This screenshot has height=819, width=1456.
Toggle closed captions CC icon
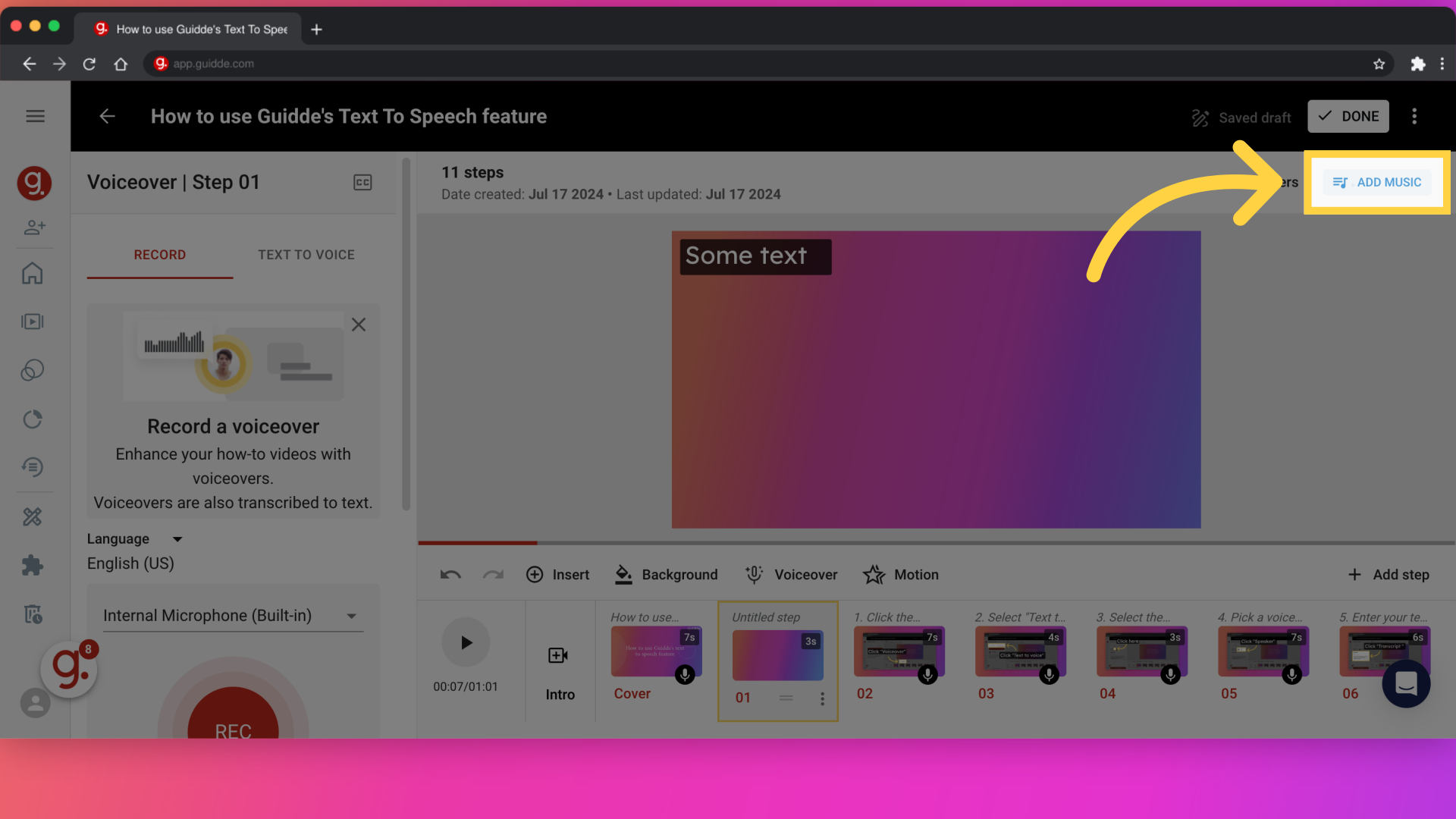click(362, 182)
